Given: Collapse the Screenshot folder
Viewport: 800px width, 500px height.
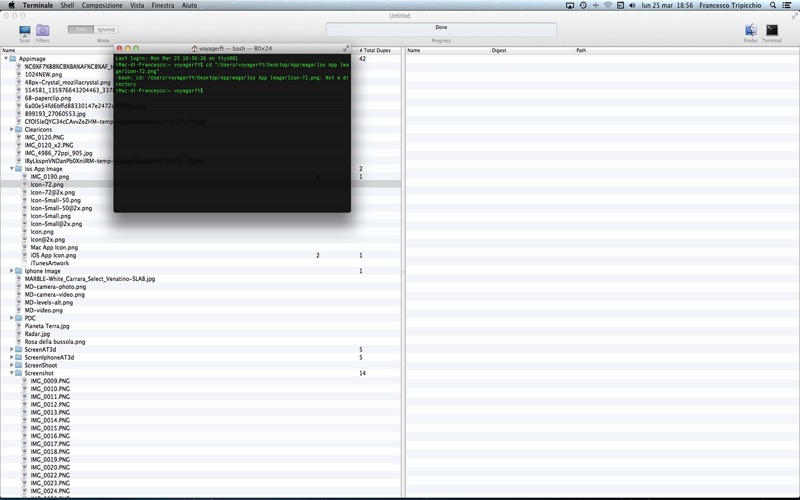Looking at the screenshot, I should pyautogui.click(x=11, y=373).
